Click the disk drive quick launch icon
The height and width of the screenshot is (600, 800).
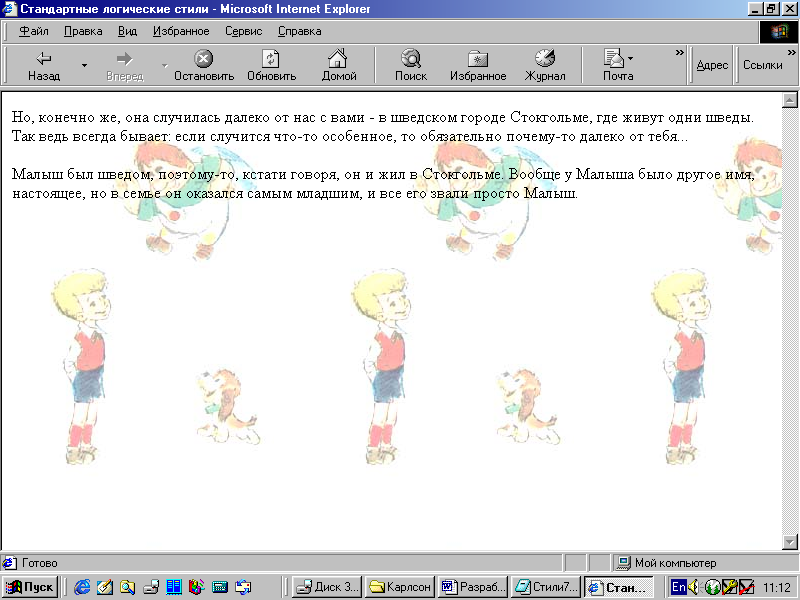click(x=151, y=587)
